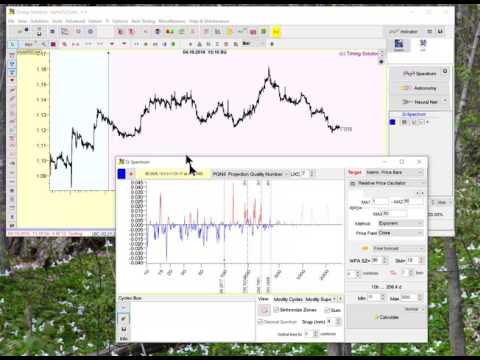Click the Astronomy module button
The image size is (480, 360).
420,88
